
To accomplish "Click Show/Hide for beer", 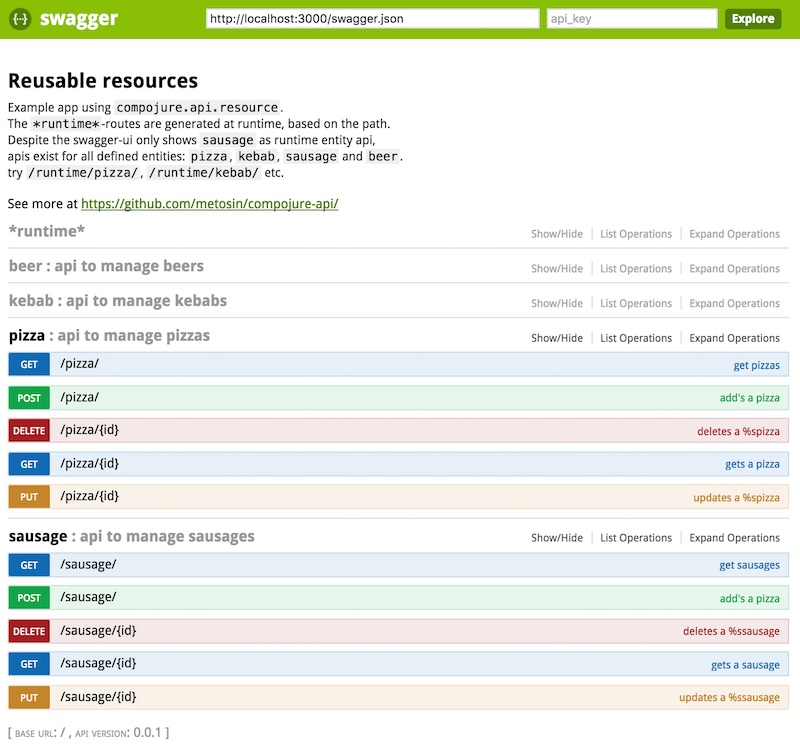I will click(557, 269).
